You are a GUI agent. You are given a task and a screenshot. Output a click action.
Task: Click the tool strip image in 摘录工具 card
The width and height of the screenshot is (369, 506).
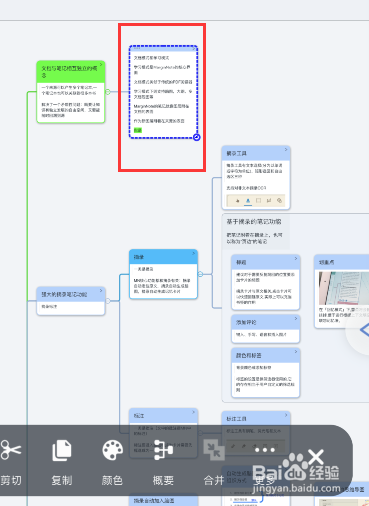click(x=256, y=201)
